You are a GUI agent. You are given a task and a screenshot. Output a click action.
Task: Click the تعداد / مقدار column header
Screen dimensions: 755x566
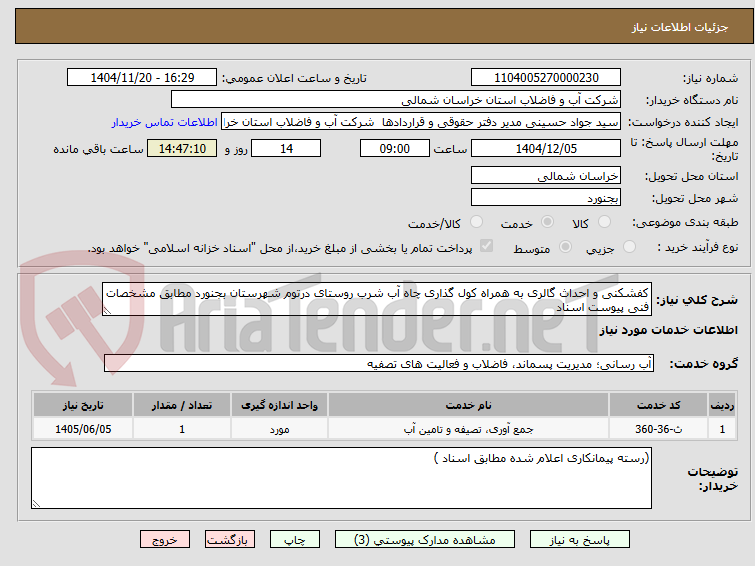(182, 405)
